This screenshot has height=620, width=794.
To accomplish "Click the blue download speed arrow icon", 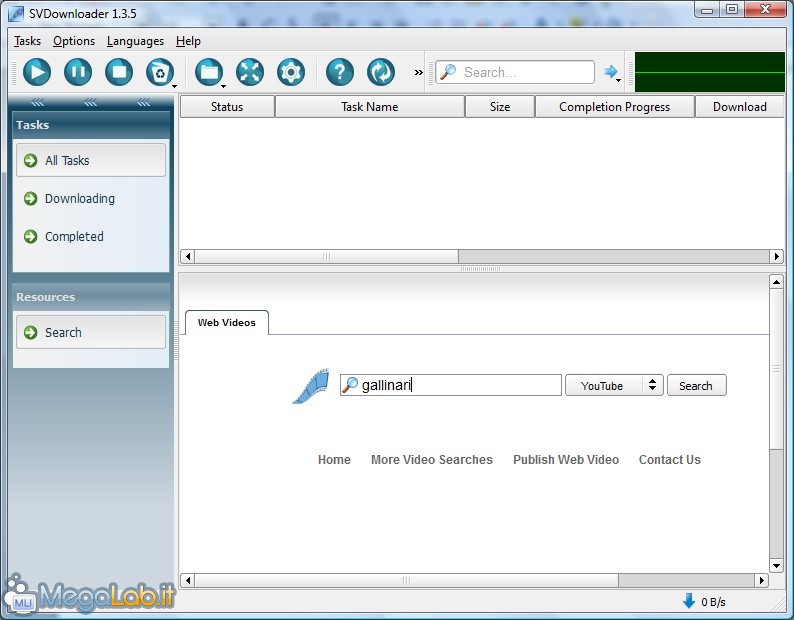I will click(x=689, y=601).
